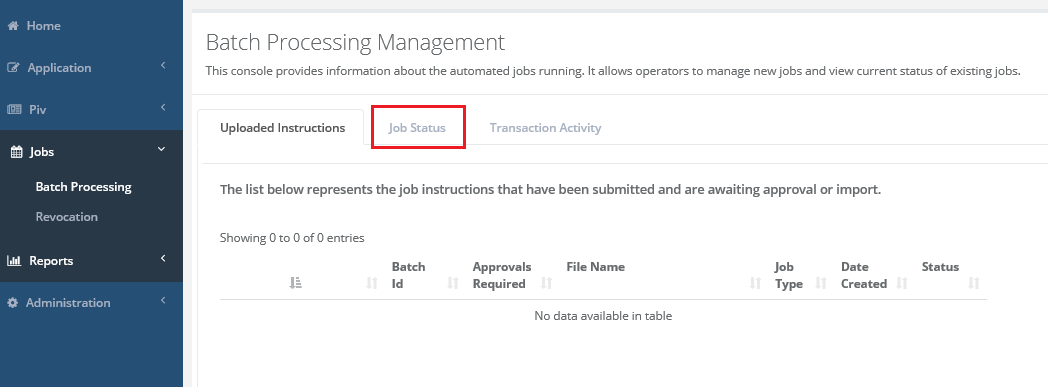Click the Approvals Required column header
This screenshot has height=387, width=1048.
(502, 275)
